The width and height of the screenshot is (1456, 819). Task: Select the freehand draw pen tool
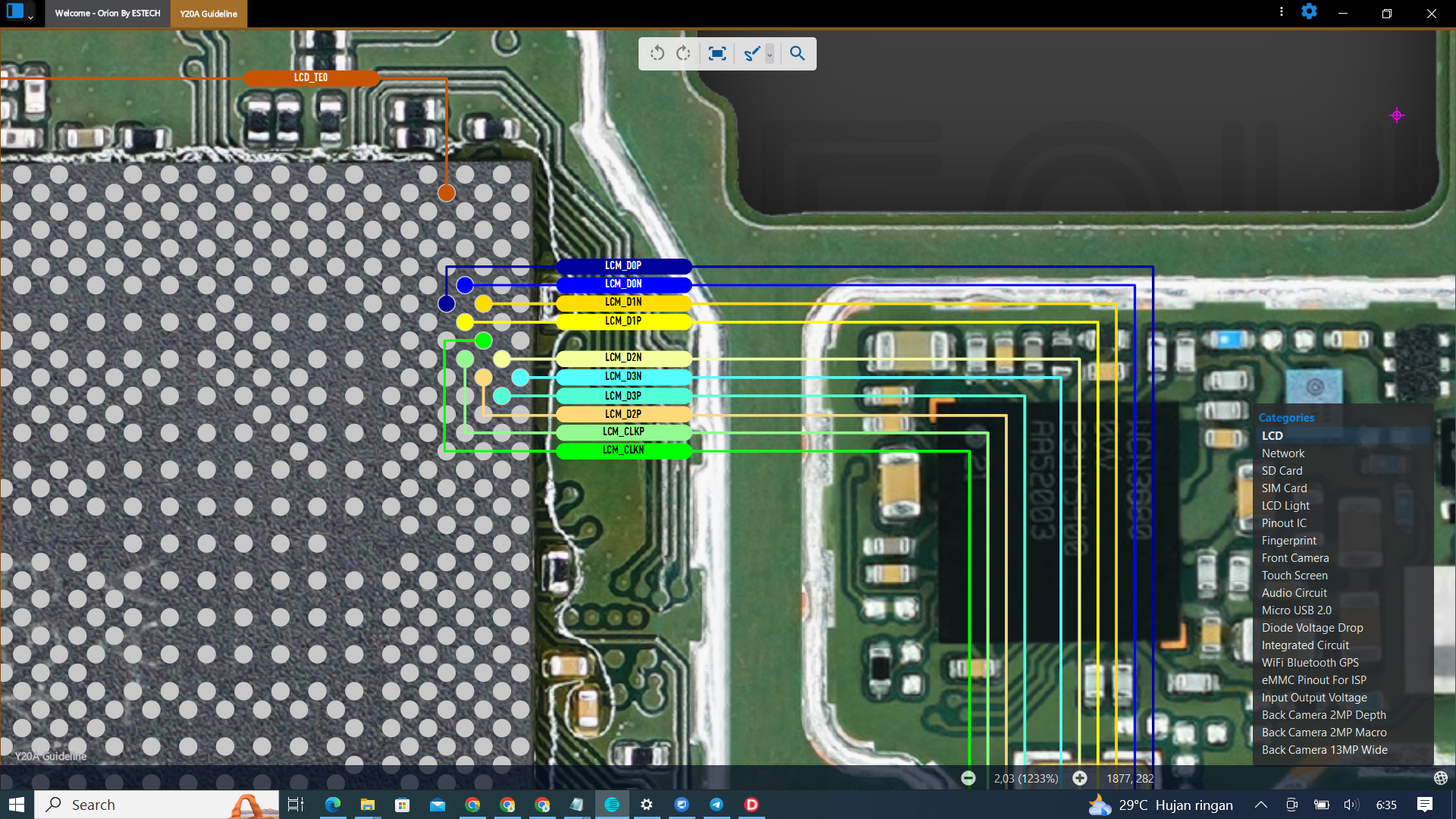click(x=752, y=54)
